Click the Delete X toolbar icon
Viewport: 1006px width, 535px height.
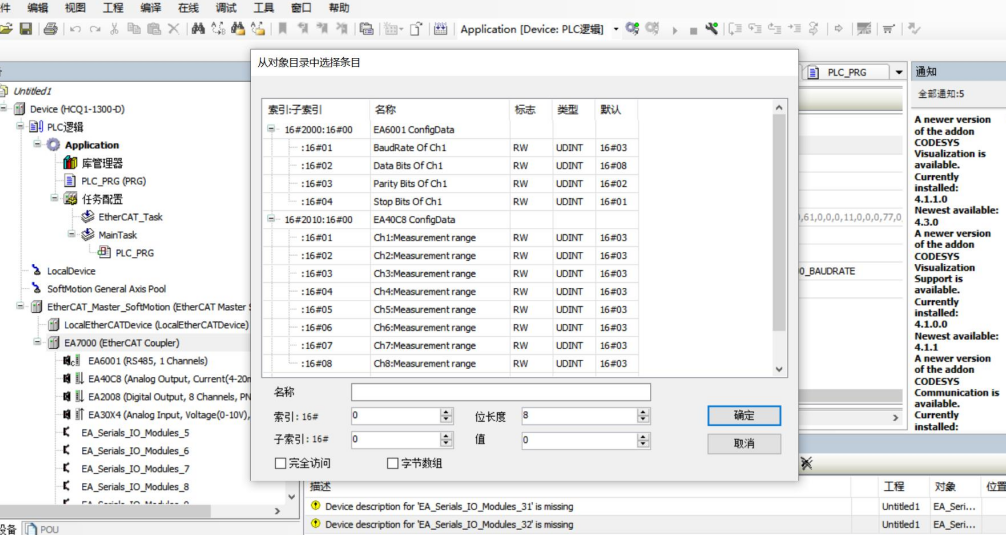(173, 29)
